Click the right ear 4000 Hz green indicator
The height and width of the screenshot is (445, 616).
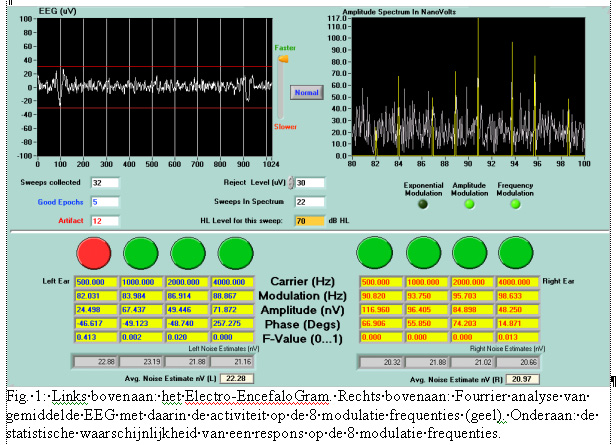[x=517, y=254]
